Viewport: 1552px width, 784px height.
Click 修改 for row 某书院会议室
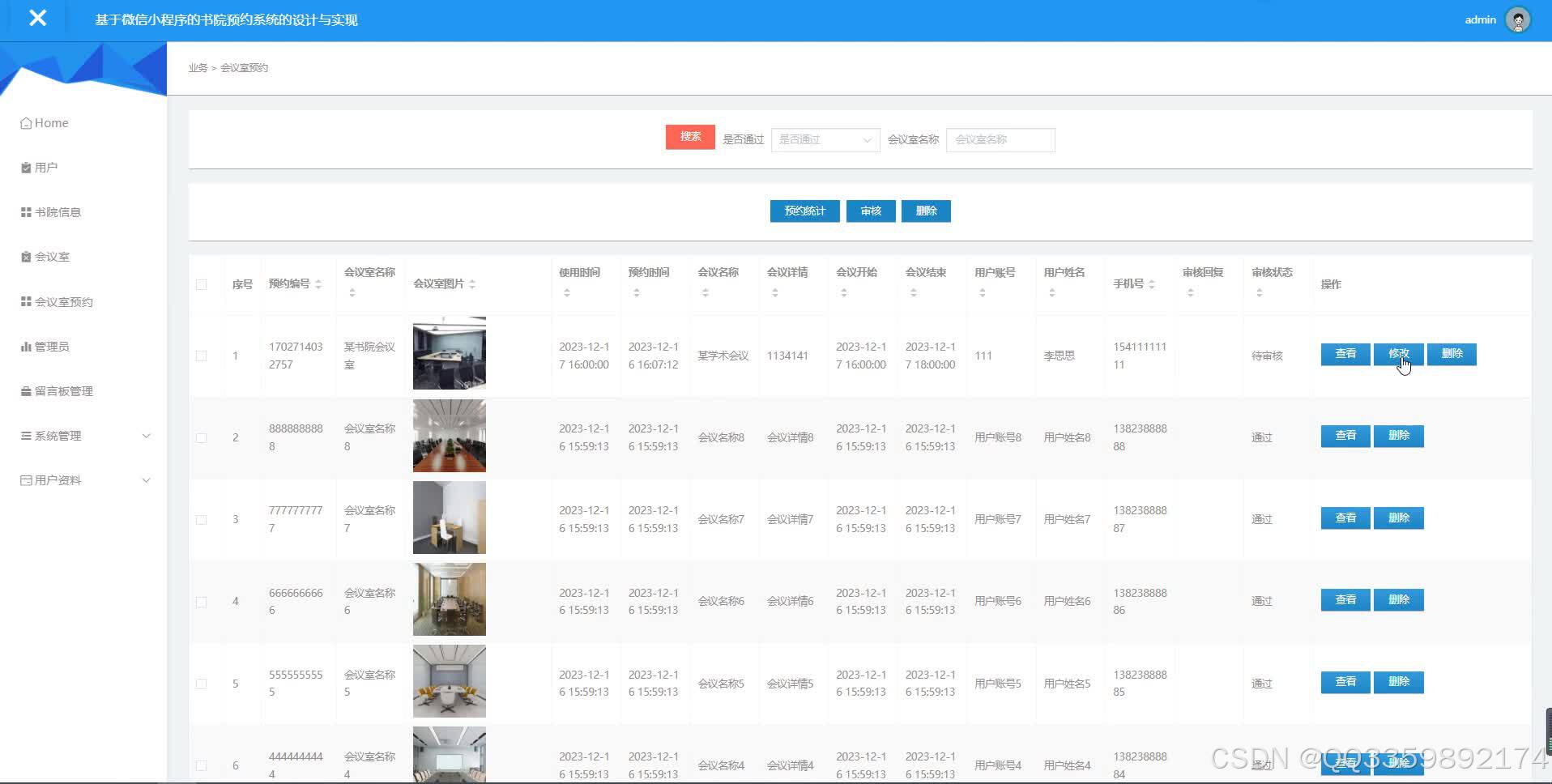point(1399,354)
